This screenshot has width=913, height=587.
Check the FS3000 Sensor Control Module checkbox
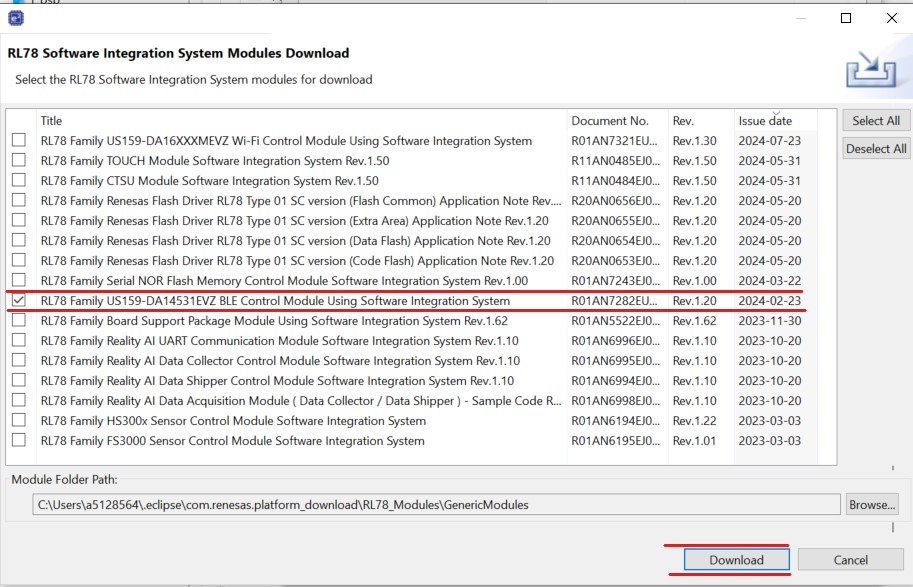click(x=19, y=440)
